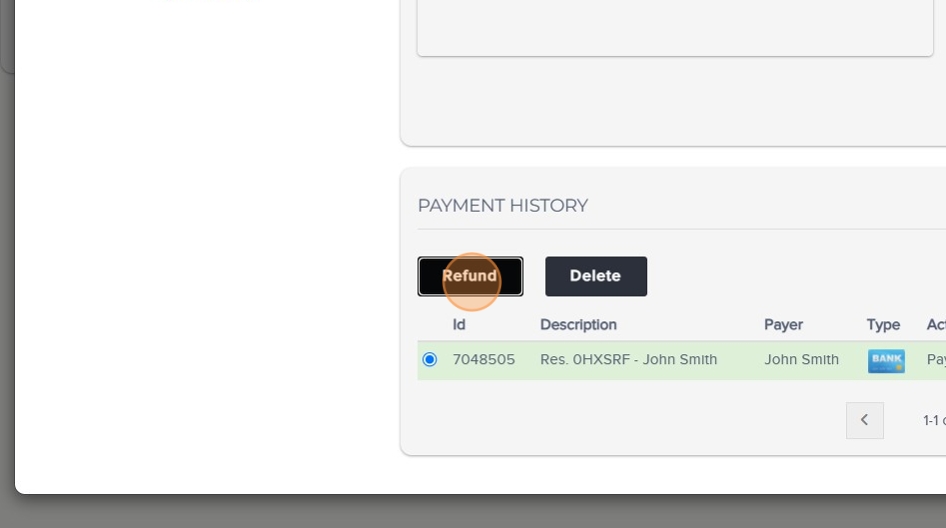Click the BANK payment type icon
946x528 pixels.
(886, 361)
